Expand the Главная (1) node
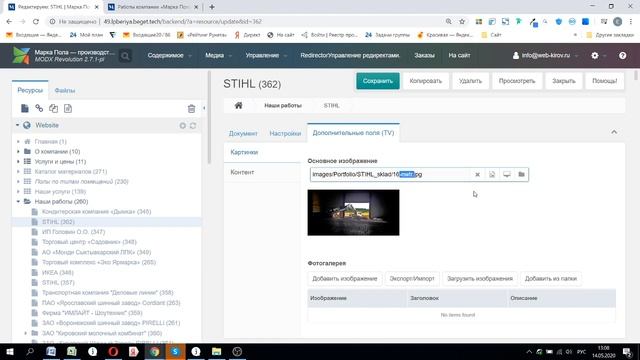Viewport: 640px width, 360px height. click(18, 142)
